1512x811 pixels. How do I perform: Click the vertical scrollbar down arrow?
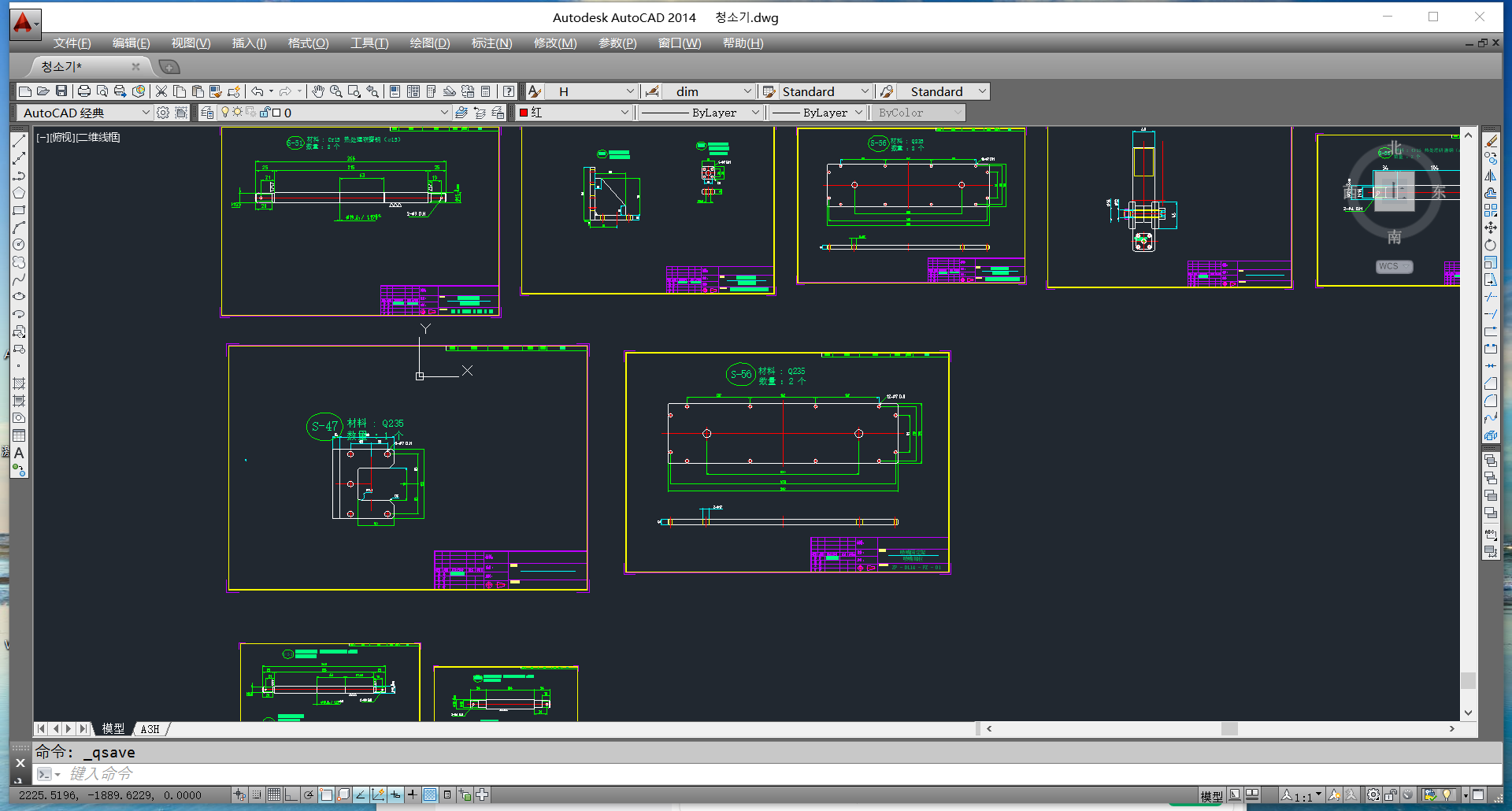coord(1468,713)
